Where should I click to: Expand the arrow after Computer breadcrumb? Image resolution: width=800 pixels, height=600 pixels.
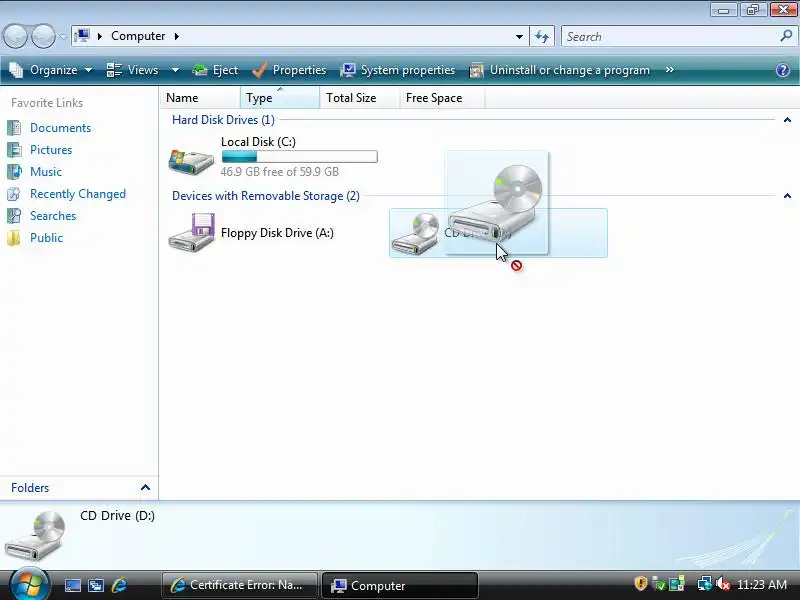(177, 36)
